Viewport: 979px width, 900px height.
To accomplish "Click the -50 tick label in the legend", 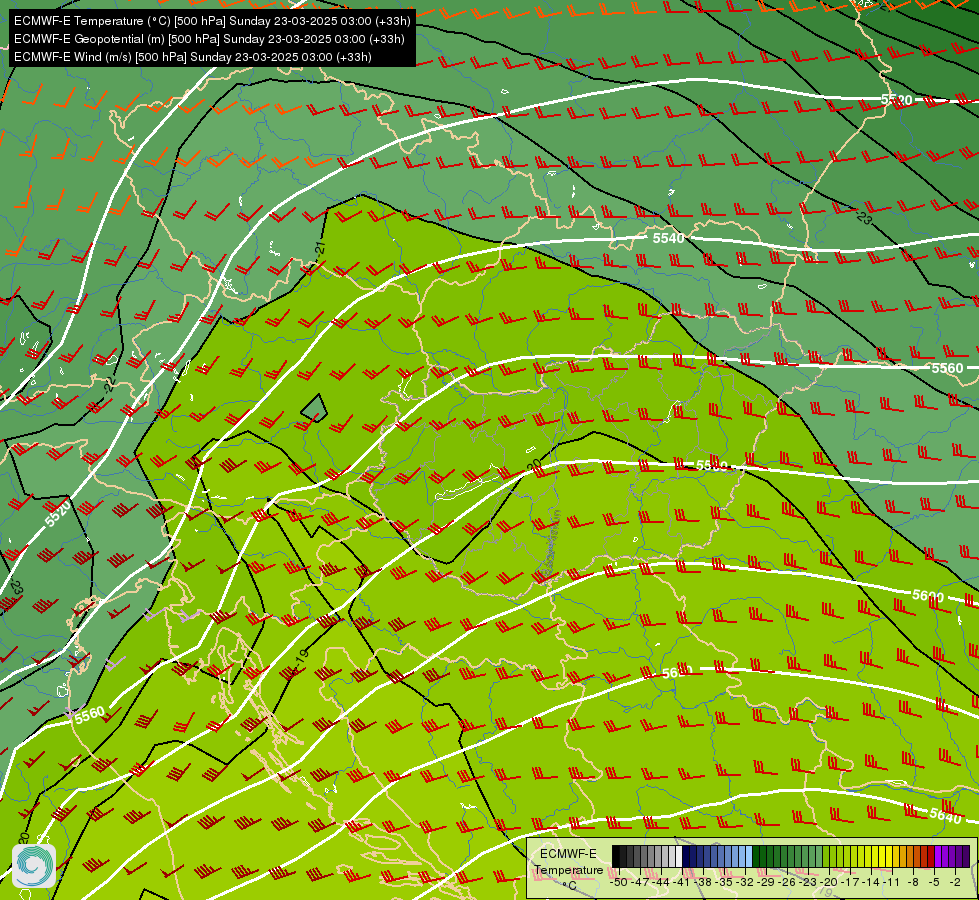I will pos(618,882).
